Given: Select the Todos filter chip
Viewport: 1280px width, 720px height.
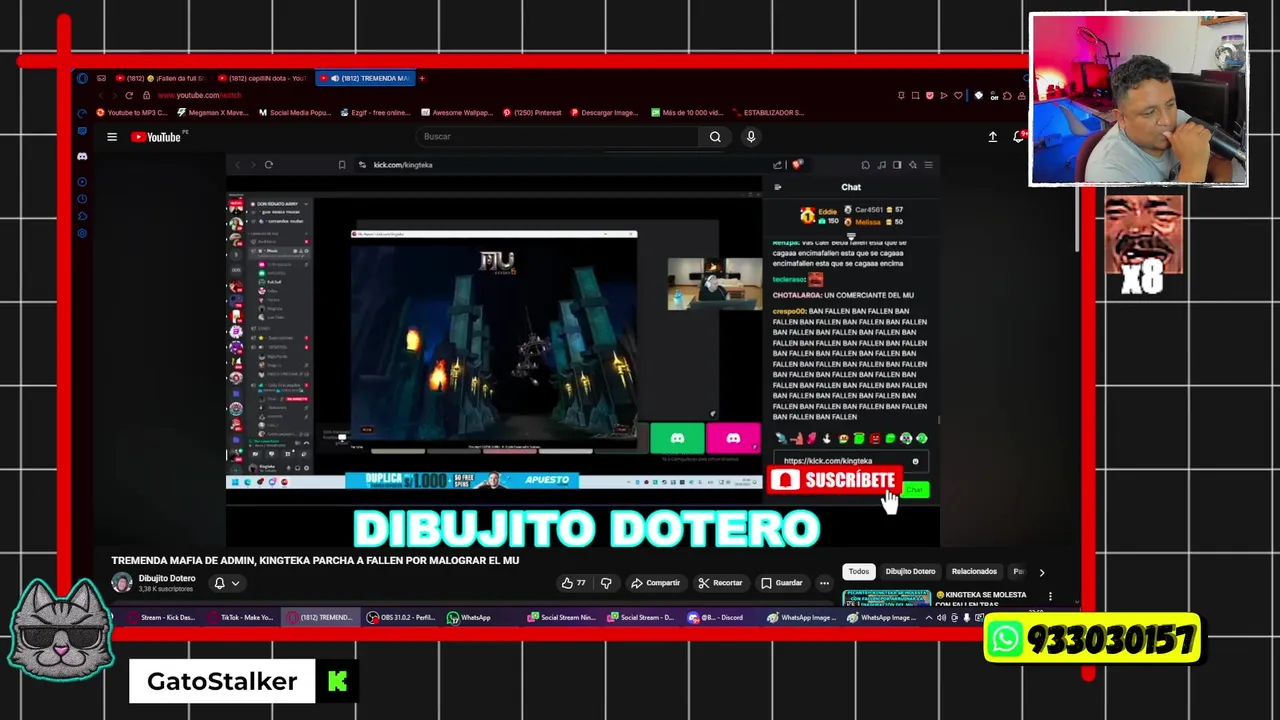Looking at the screenshot, I should [x=859, y=572].
